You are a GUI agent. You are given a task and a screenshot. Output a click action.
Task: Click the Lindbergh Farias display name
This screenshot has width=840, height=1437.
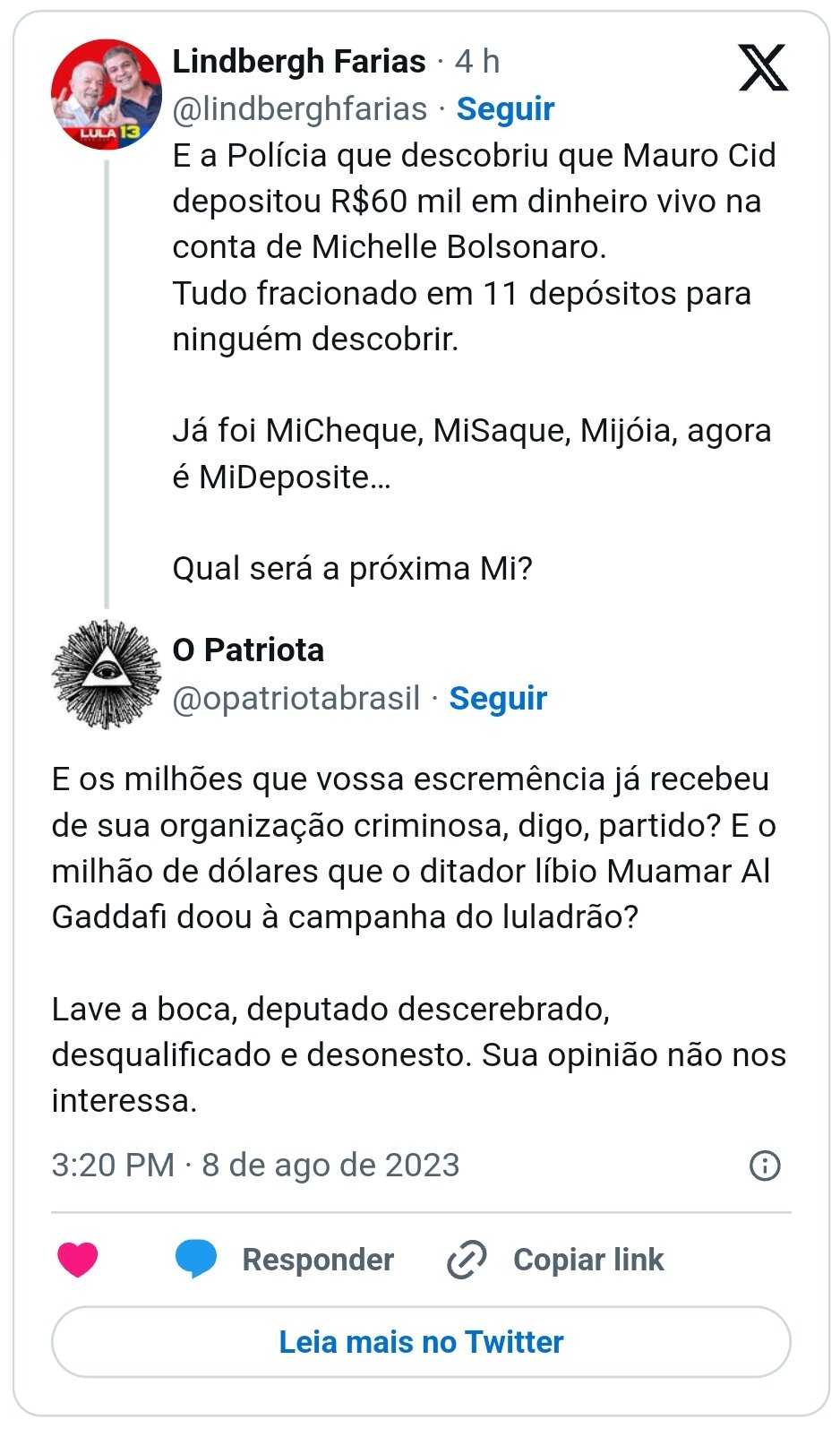pos(299,62)
